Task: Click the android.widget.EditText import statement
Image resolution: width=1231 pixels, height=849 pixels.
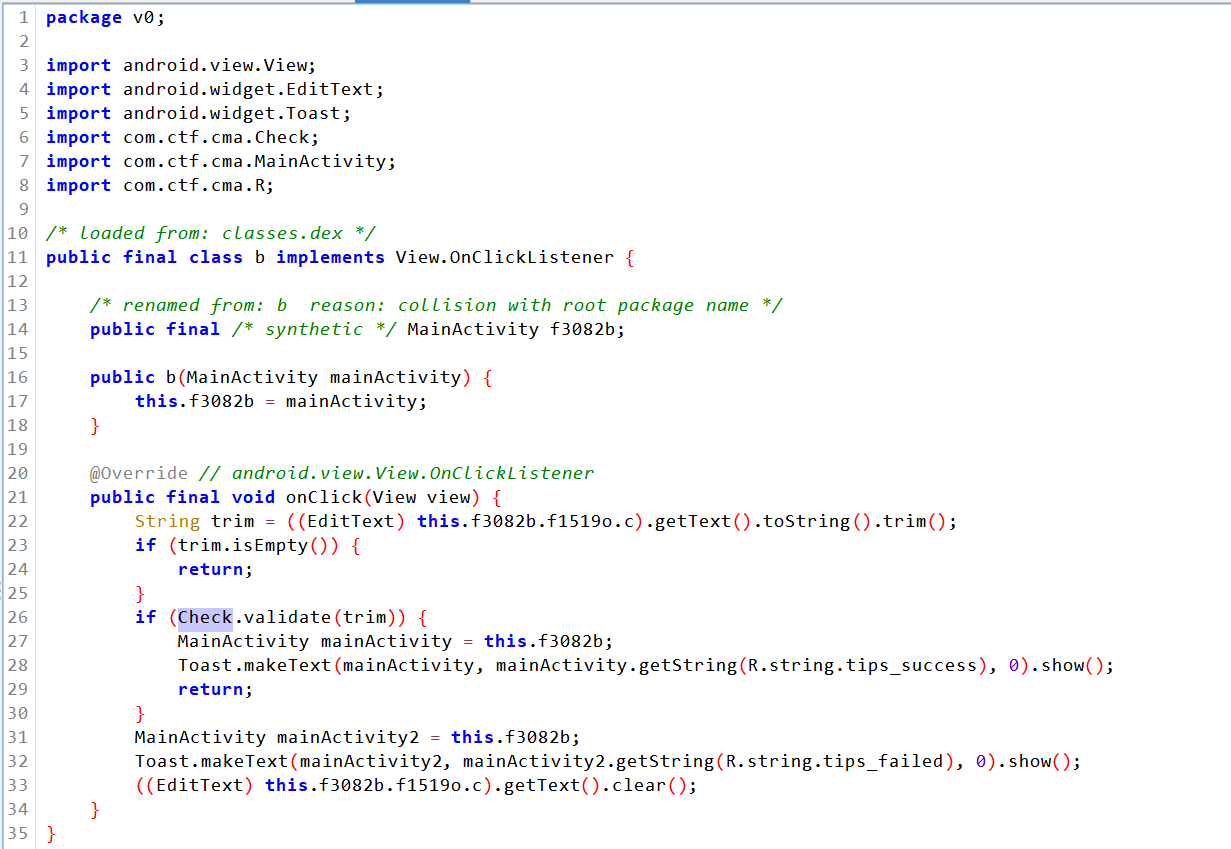Action: coord(253,89)
